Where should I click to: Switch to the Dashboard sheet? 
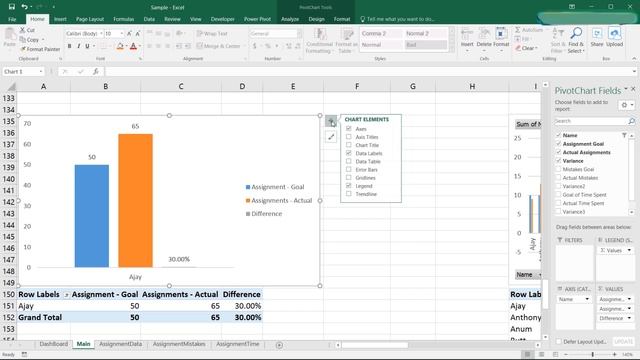(x=53, y=344)
